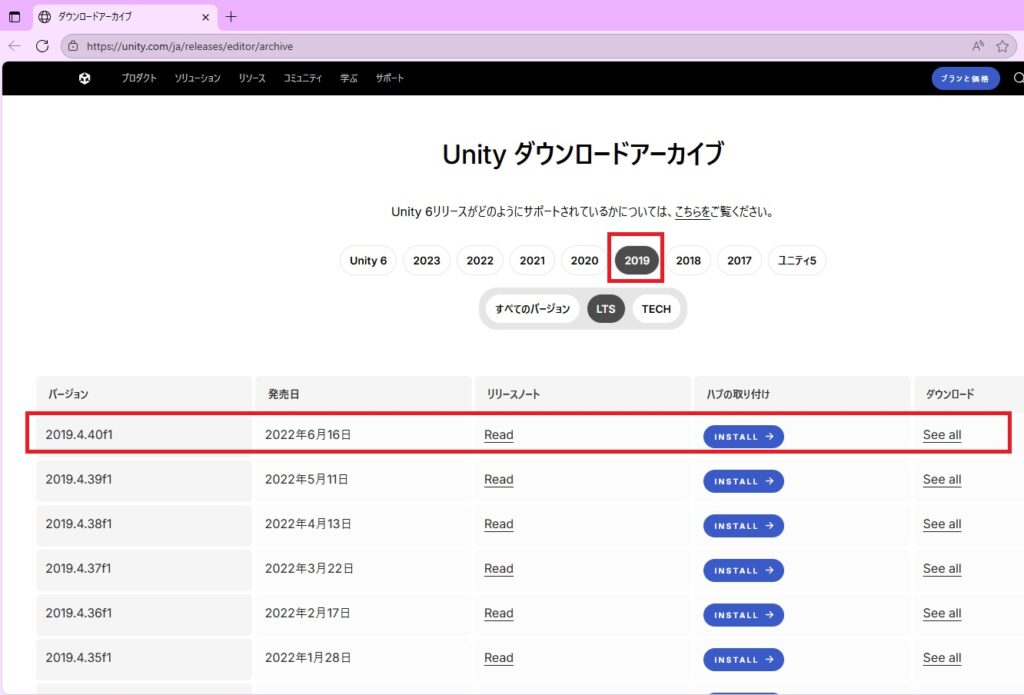This screenshot has height=695, width=1024.
Task: Click the INSTALL button for 2019.4.37f1
Action: point(743,570)
